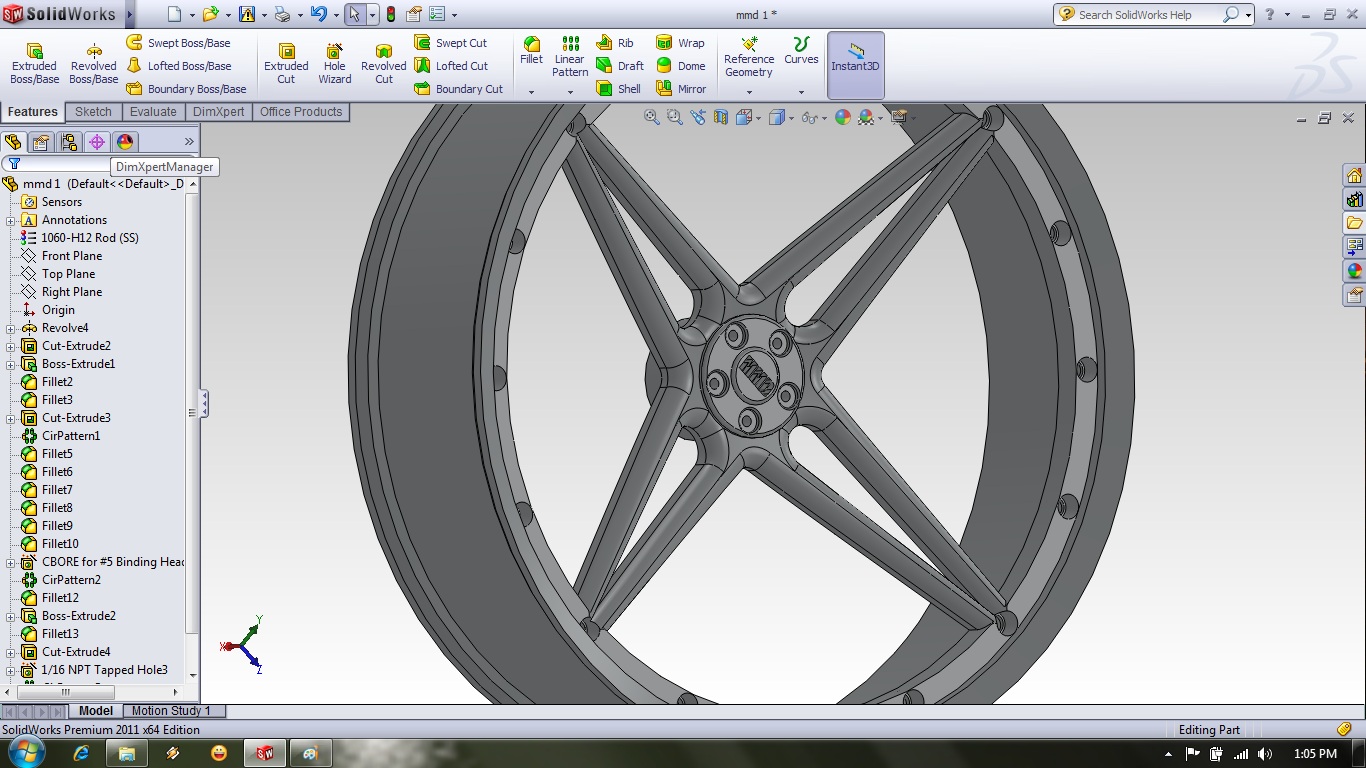Toggle the Instant3D button
The width and height of the screenshot is (1366, 768).
(x=856, y=65)
